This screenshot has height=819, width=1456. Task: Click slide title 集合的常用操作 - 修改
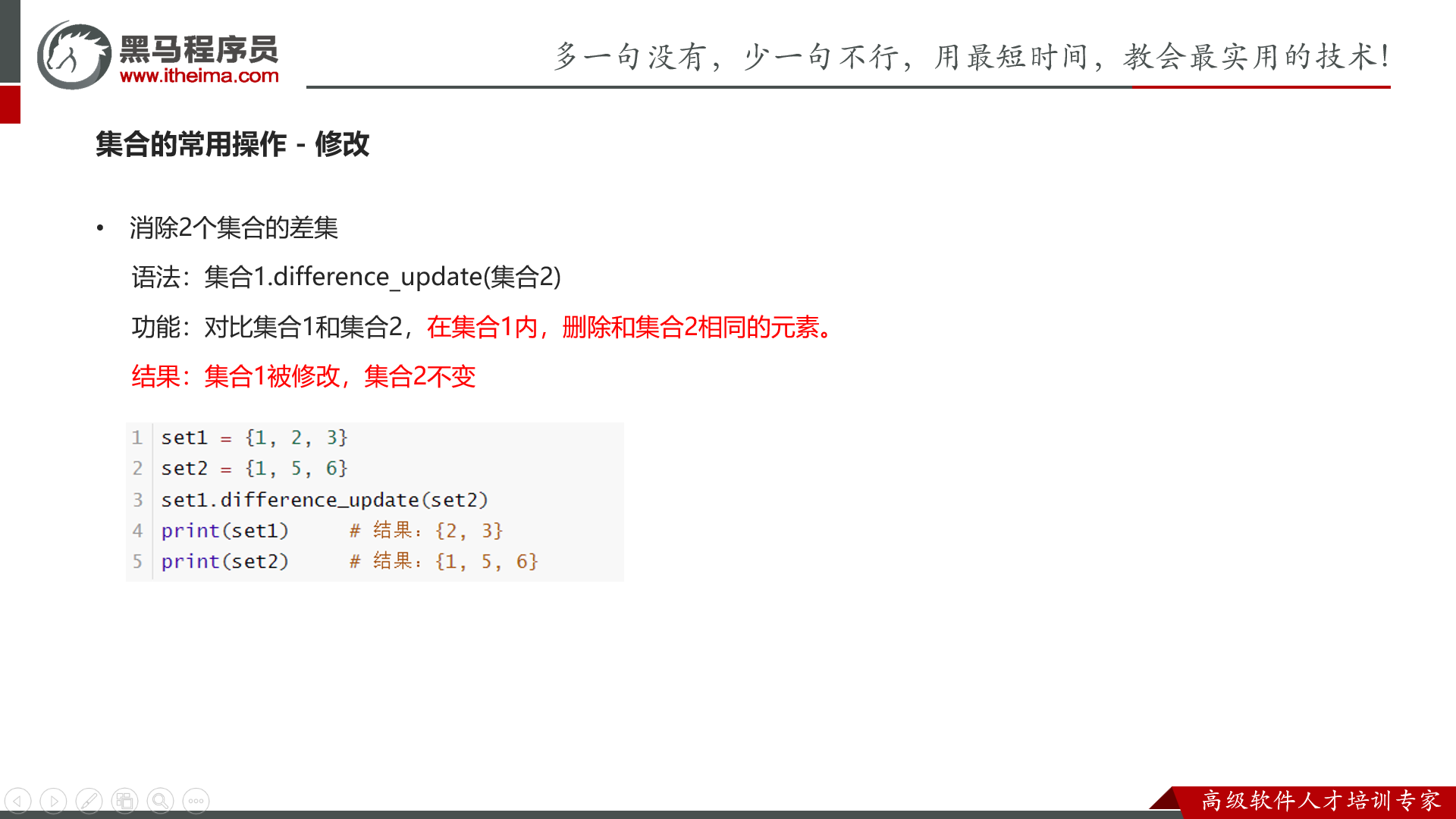pos(232,144)
